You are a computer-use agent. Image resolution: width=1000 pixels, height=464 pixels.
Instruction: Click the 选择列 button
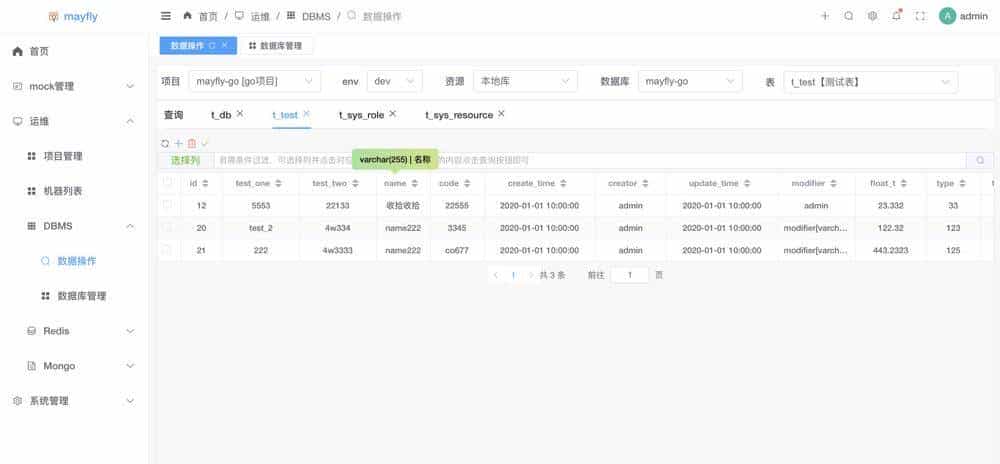coord(186,161)
